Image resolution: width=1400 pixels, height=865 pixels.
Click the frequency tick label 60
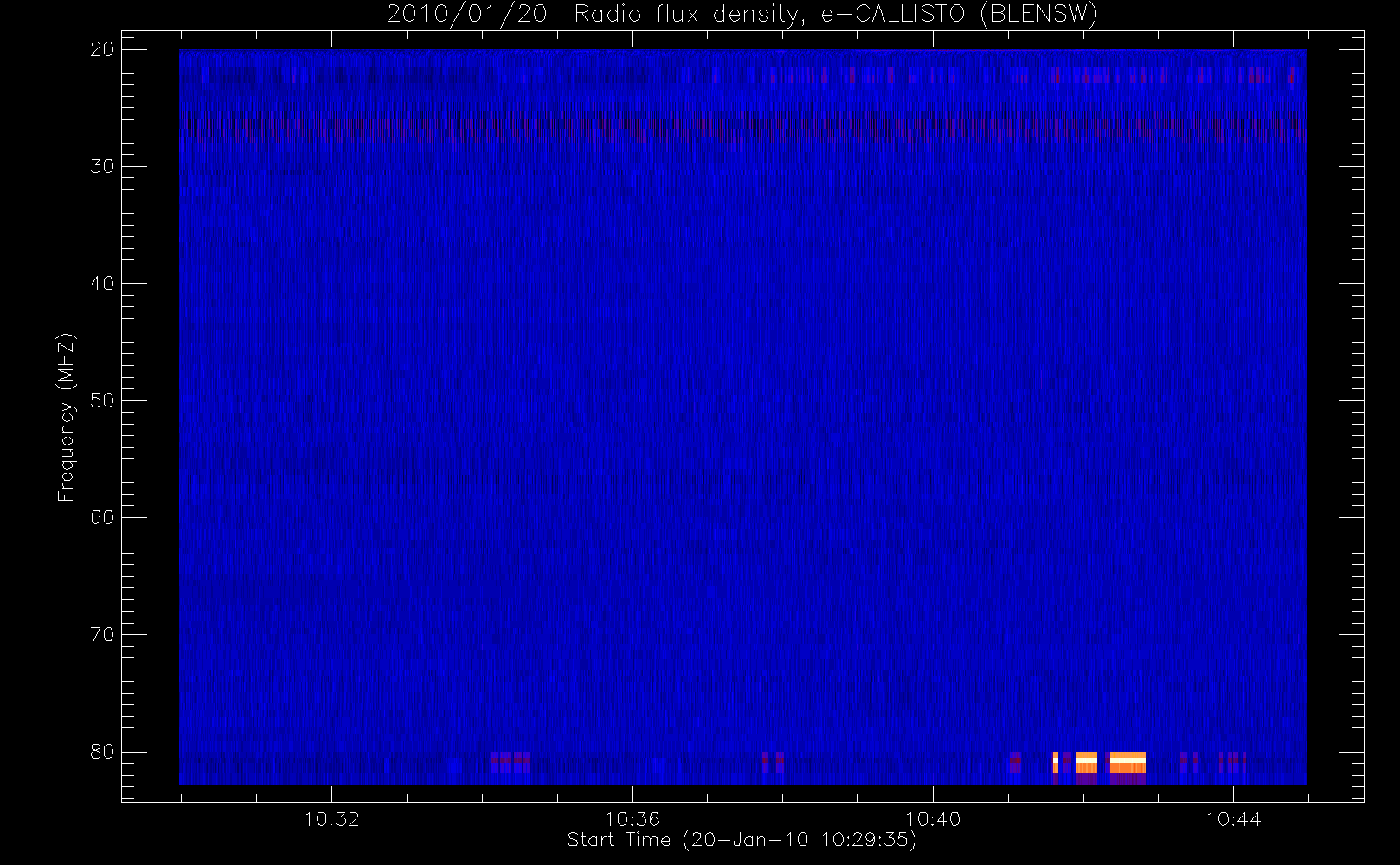pos(102,517)
